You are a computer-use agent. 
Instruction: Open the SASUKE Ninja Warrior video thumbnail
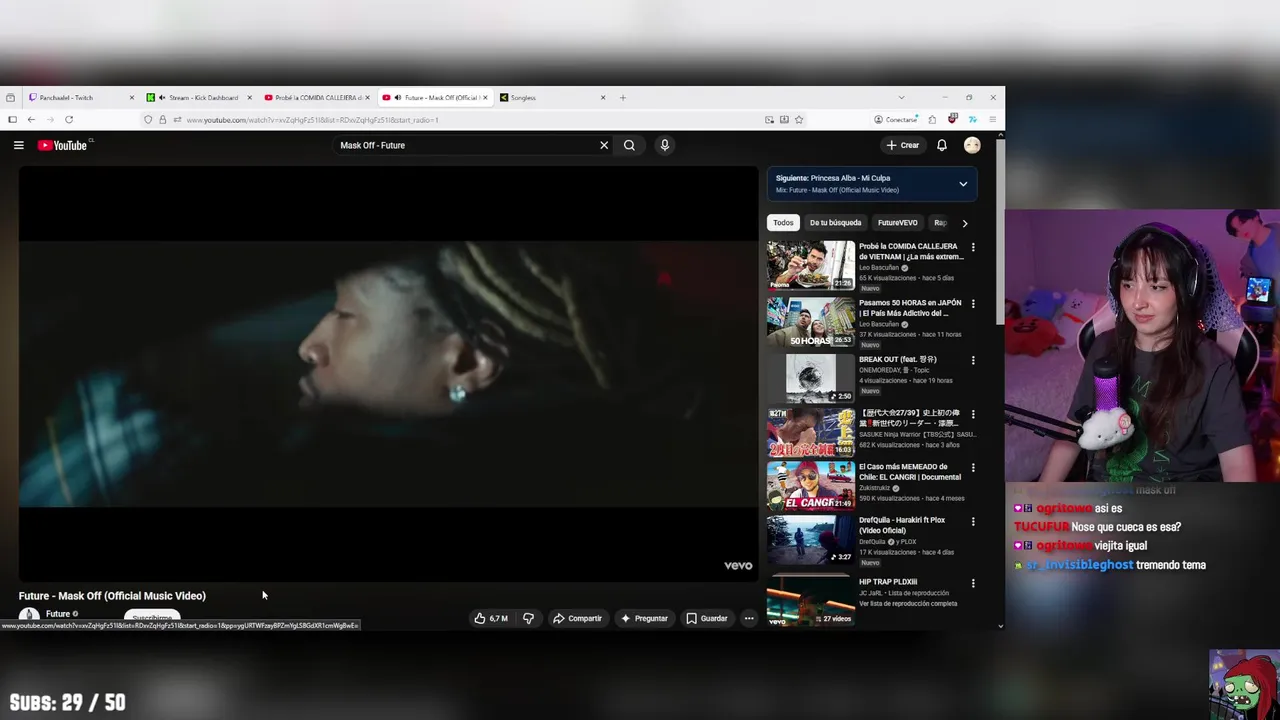811,432
